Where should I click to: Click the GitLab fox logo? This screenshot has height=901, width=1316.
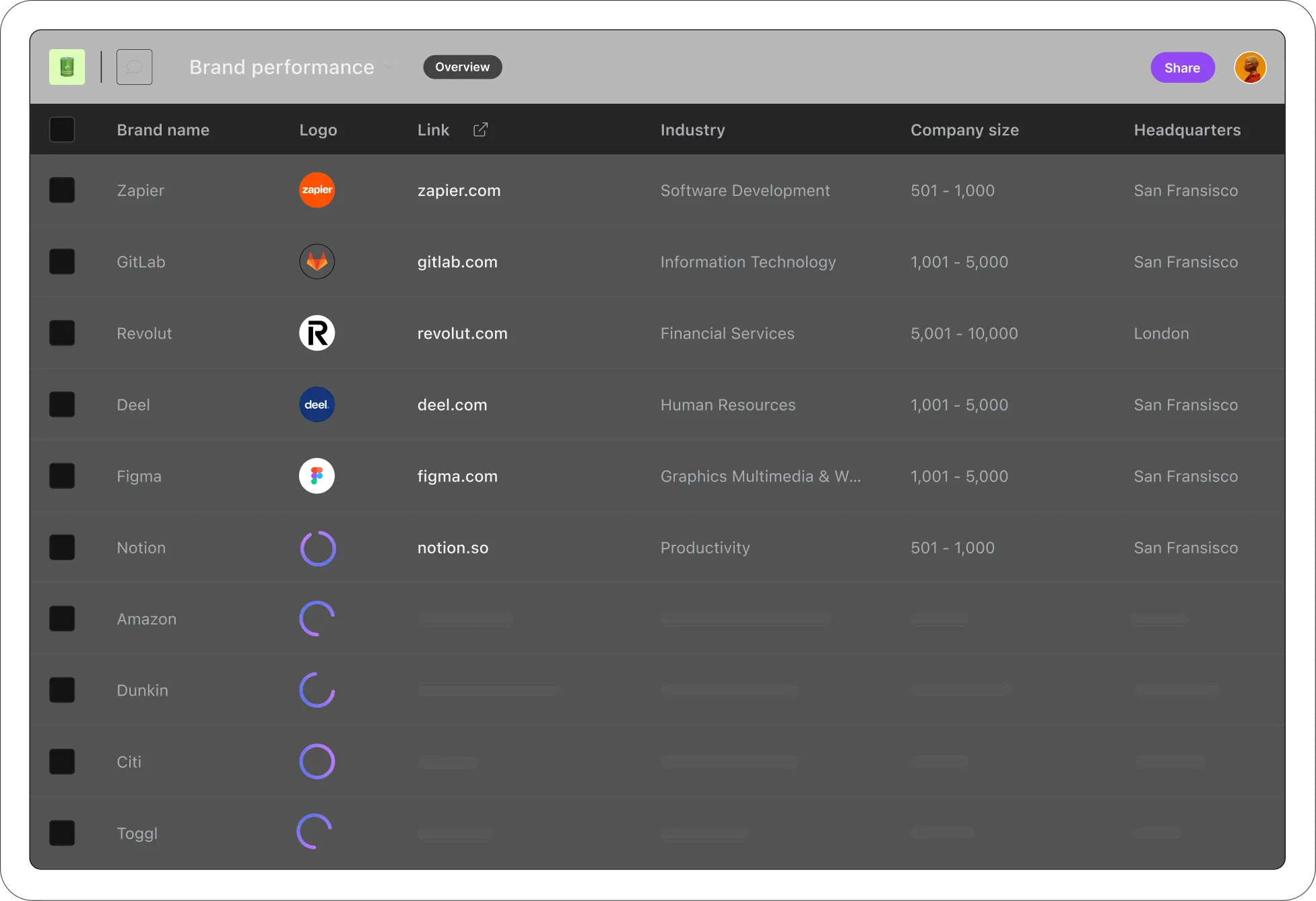click(x=317, y=261)
